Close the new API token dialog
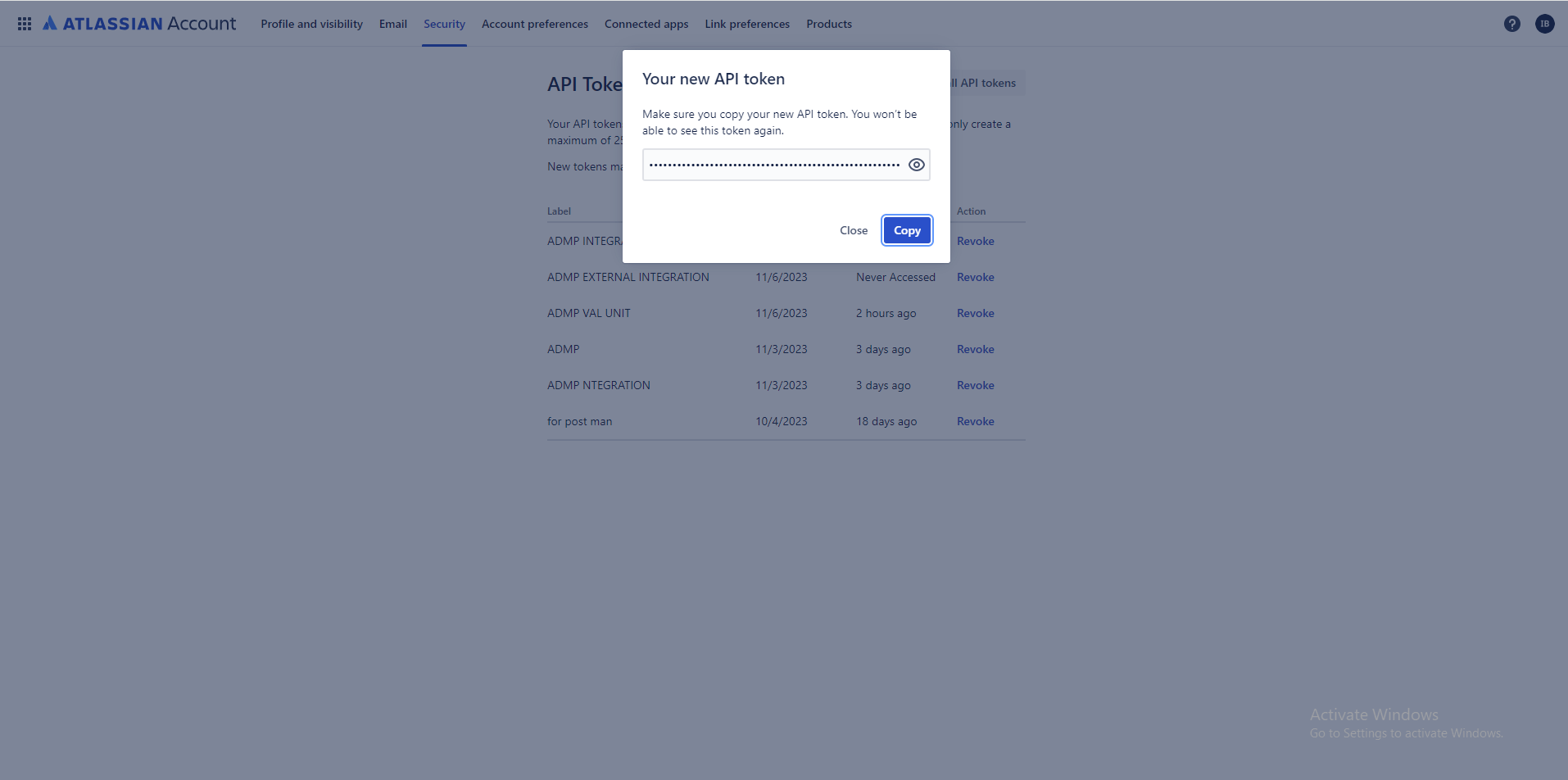The height and width of the screenshot is (780, 1568). [x=854, y=230]
